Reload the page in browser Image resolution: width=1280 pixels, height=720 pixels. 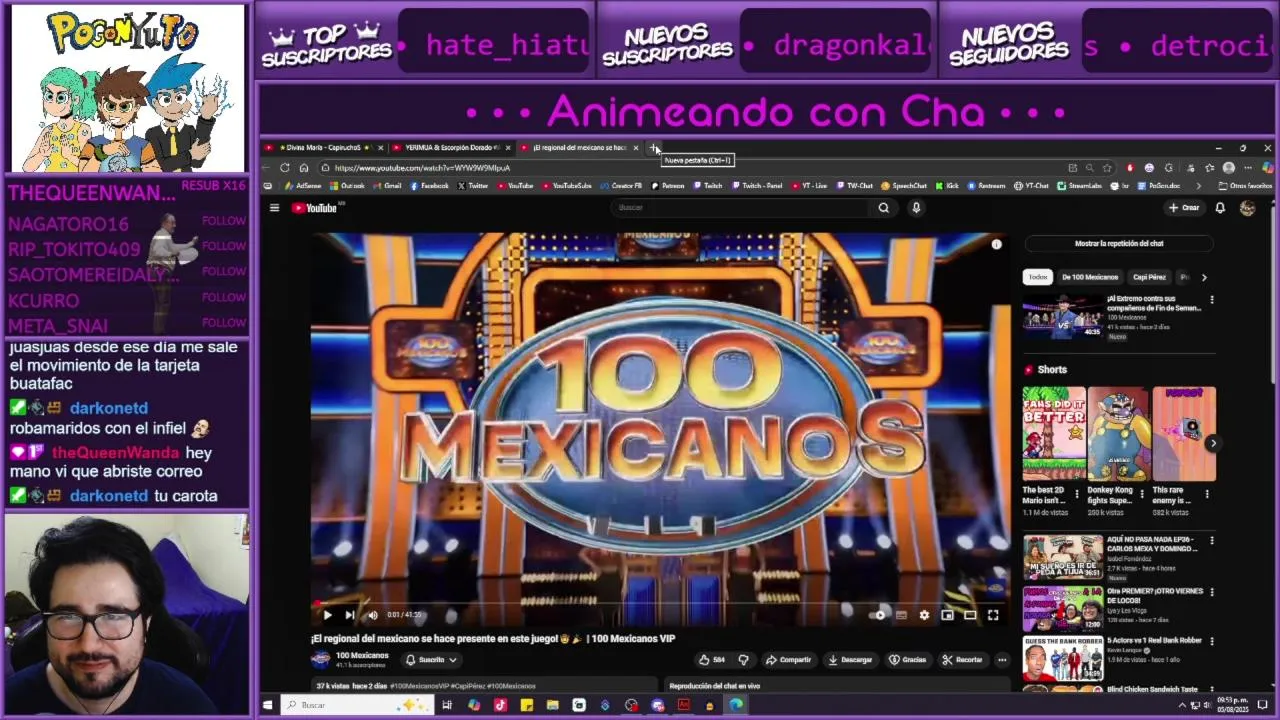(285, 168)
